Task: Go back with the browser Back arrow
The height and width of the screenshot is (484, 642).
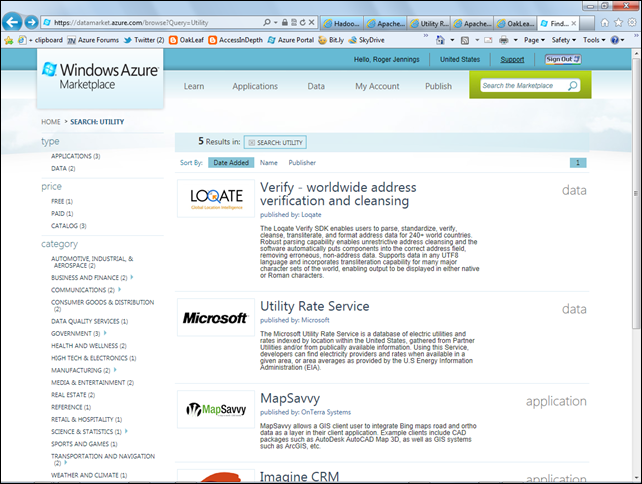Action: pos(12,22)
